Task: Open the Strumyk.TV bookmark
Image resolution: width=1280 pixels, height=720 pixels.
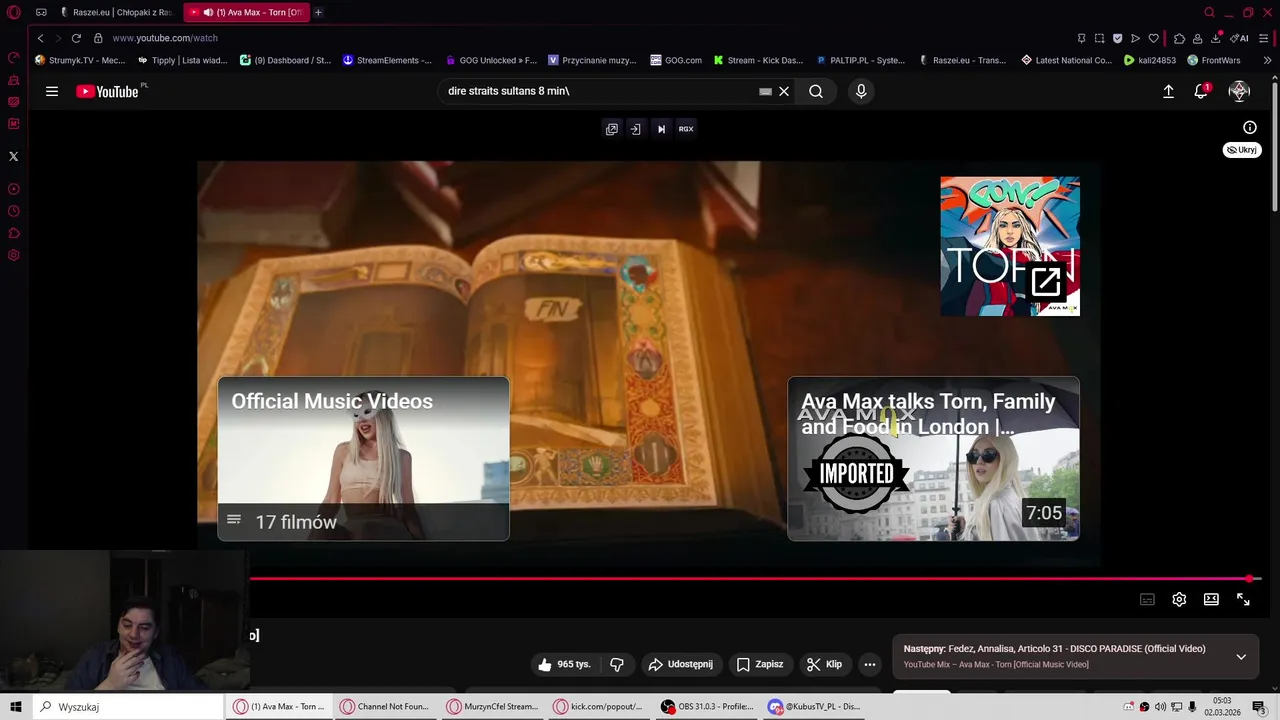Action: tap(79, 60)
